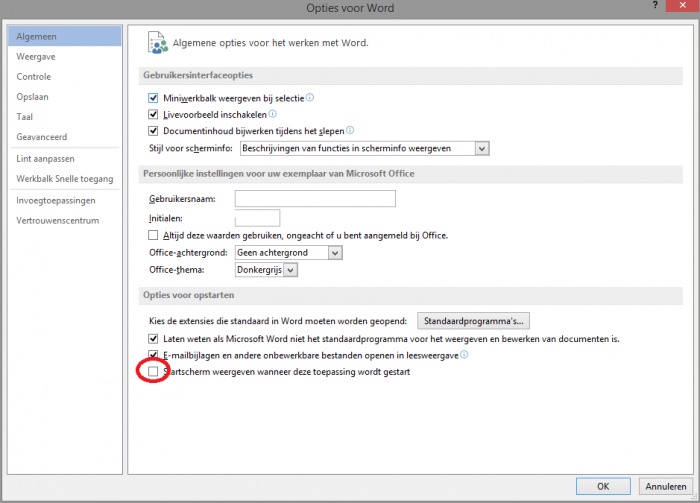Enable Altijd deze waarden gebruiken checkbox
Image resolution: width=700 pixels, height=503 pixels.
tap(153, 235)
